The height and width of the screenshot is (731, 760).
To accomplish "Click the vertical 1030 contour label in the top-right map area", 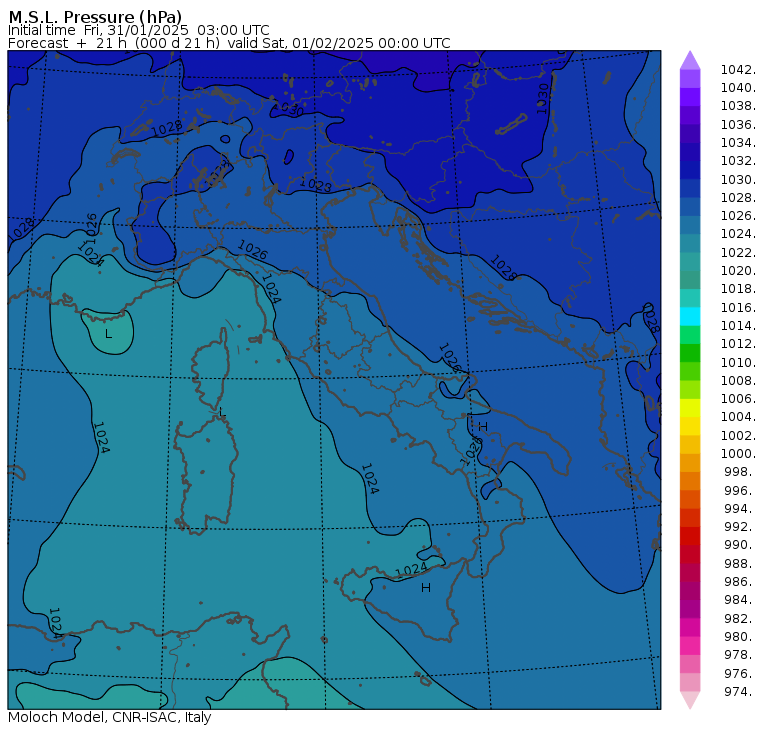I will [543, 99].
